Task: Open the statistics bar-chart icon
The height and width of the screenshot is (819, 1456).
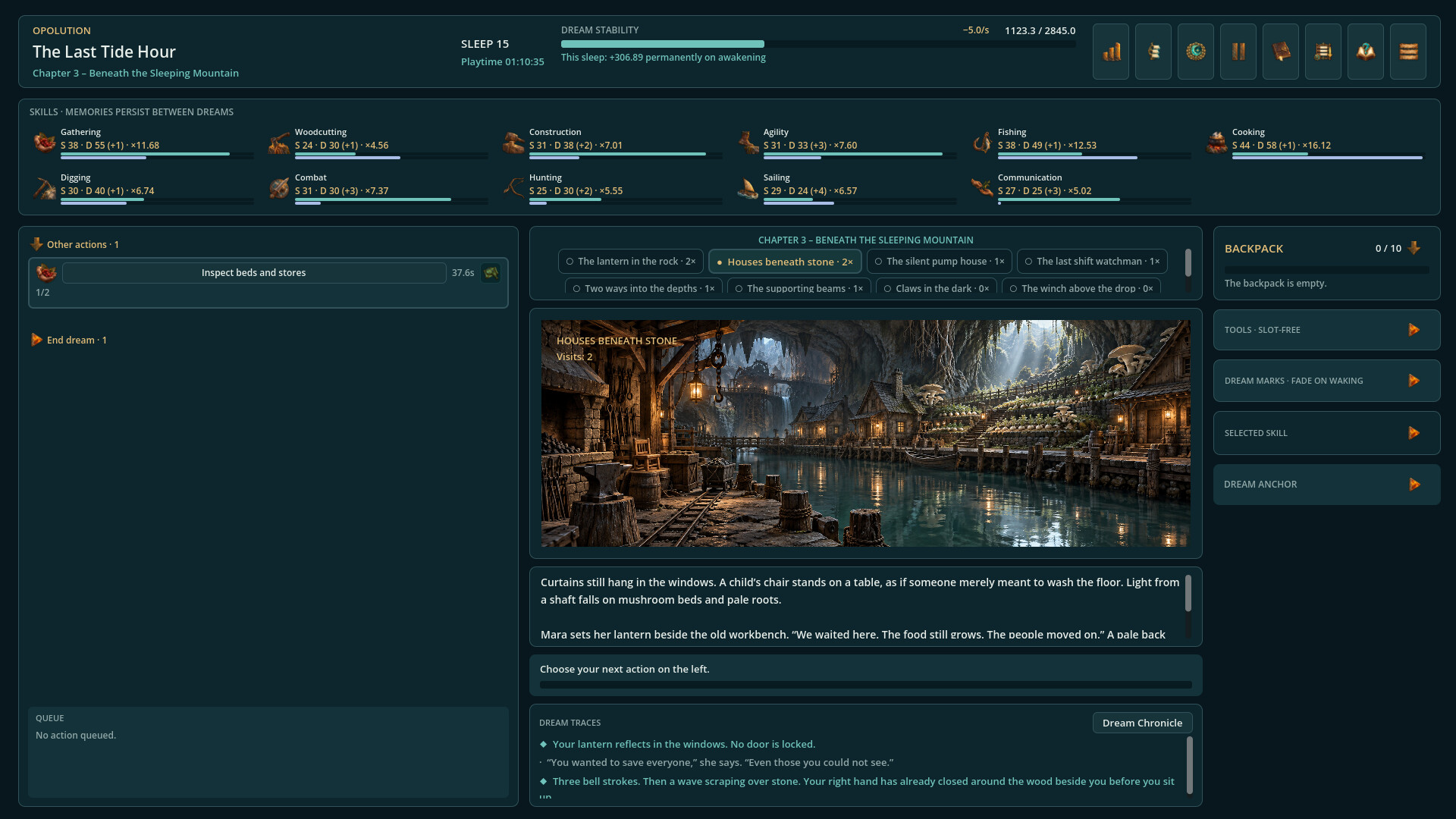Action: click(x=1111, y=52)
